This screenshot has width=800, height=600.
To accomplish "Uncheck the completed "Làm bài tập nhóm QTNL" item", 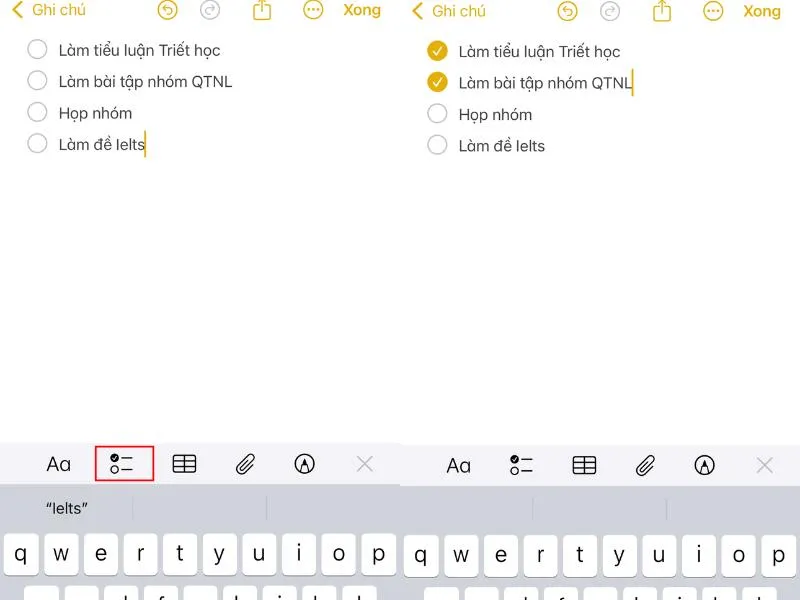I will pos(437,82).
